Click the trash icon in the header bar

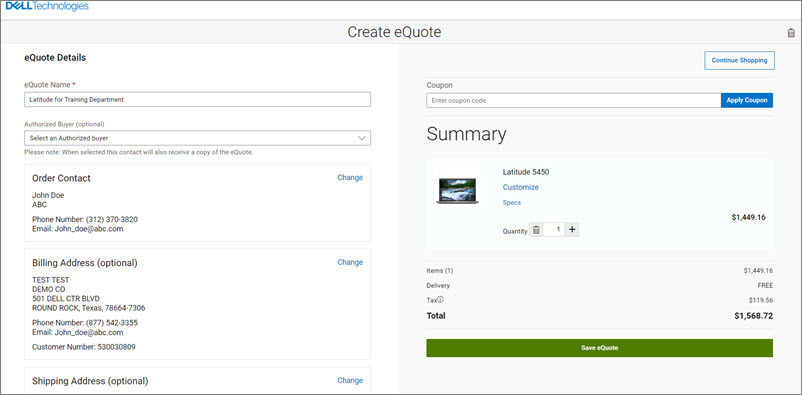(791, 33)
